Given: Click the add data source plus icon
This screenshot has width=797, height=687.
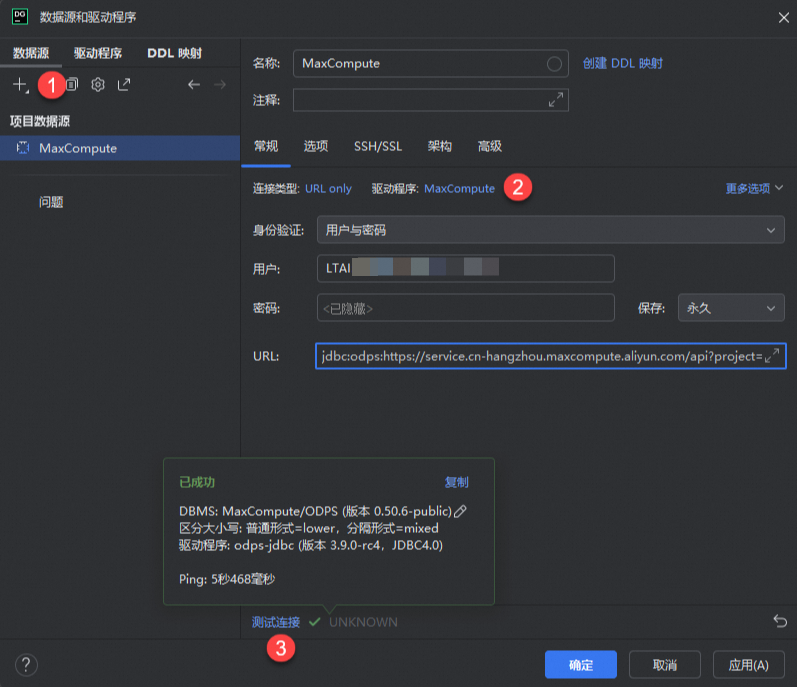Looking at the screenshot, I should (19, 84).
